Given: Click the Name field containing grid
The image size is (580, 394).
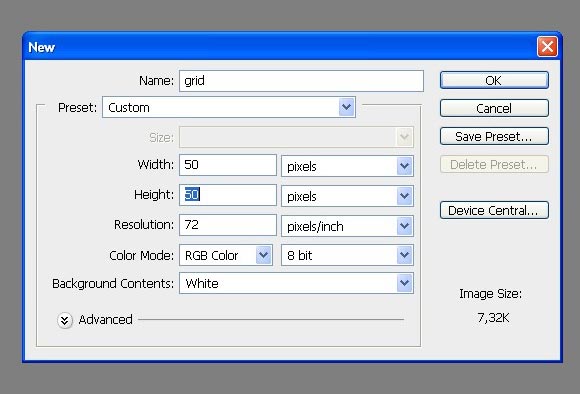Looking at the screenshot, I should tap(301, 81).
